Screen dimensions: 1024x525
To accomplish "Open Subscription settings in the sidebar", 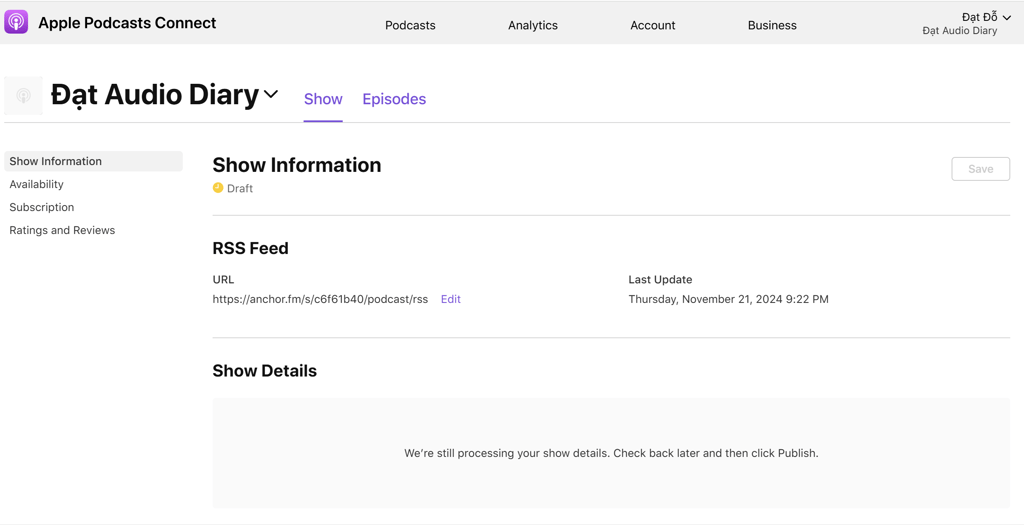I will (42, 207).
